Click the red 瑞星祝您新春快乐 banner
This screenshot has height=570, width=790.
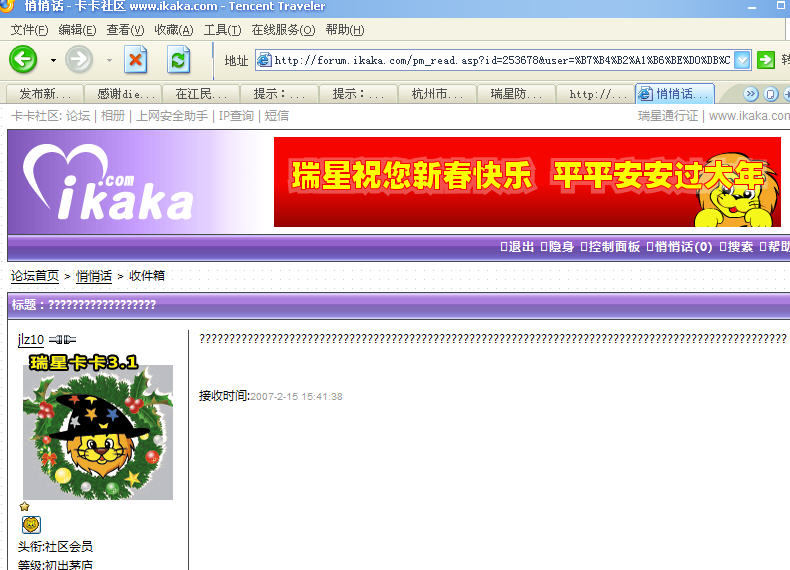tap(527, 182)
